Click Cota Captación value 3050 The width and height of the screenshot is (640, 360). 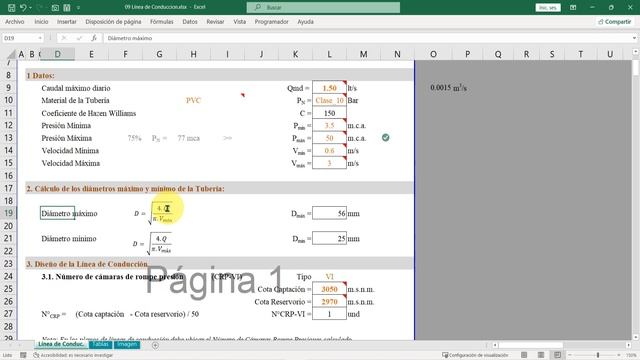329,289
